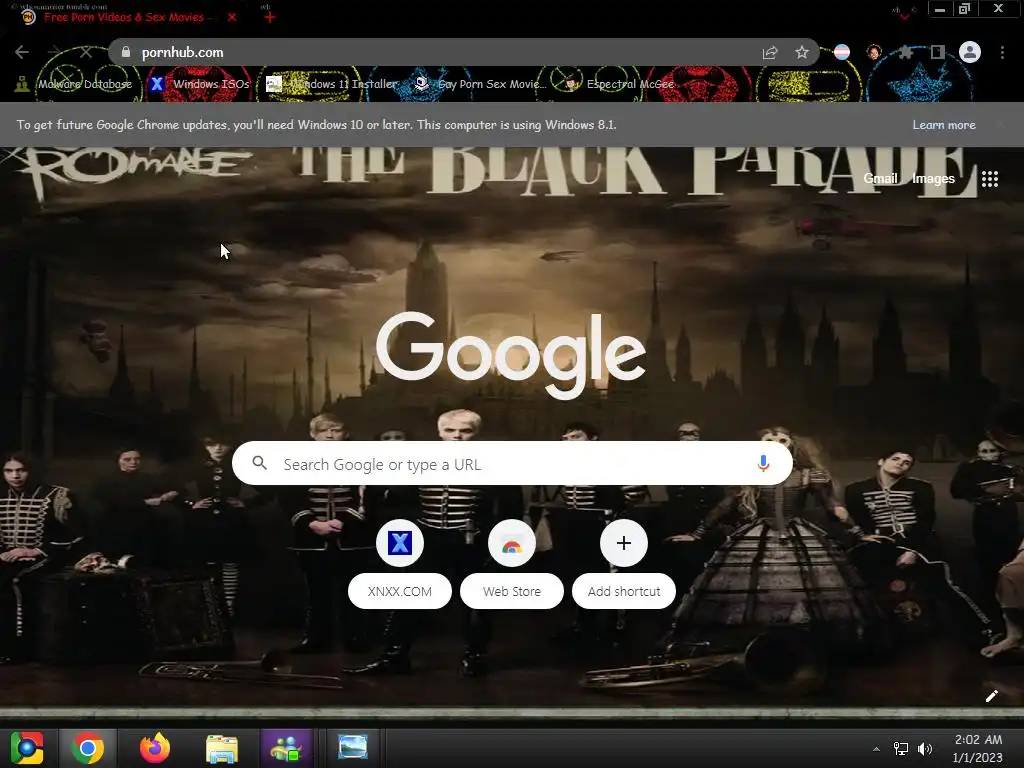The width and height of the screenshot is (1024, 768).
Task: Dismiss the Chrome update infobar
Action: pyautogui.click(x=1000, y=125)
